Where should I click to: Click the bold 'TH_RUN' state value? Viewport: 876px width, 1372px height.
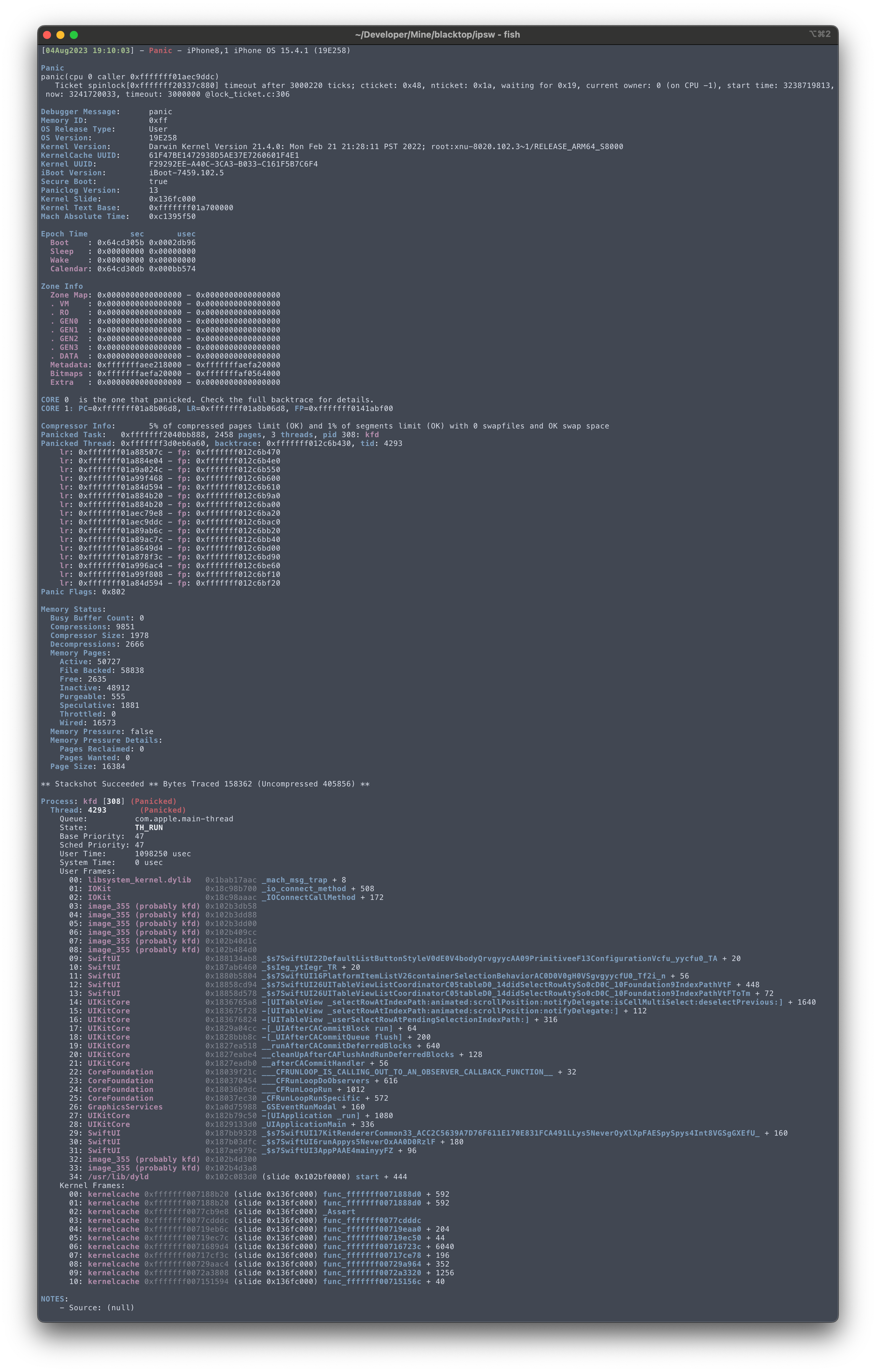149,828
